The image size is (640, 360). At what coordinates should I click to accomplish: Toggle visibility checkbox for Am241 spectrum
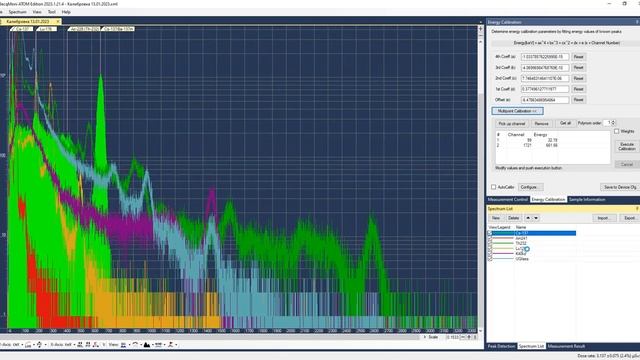(490, 238)
